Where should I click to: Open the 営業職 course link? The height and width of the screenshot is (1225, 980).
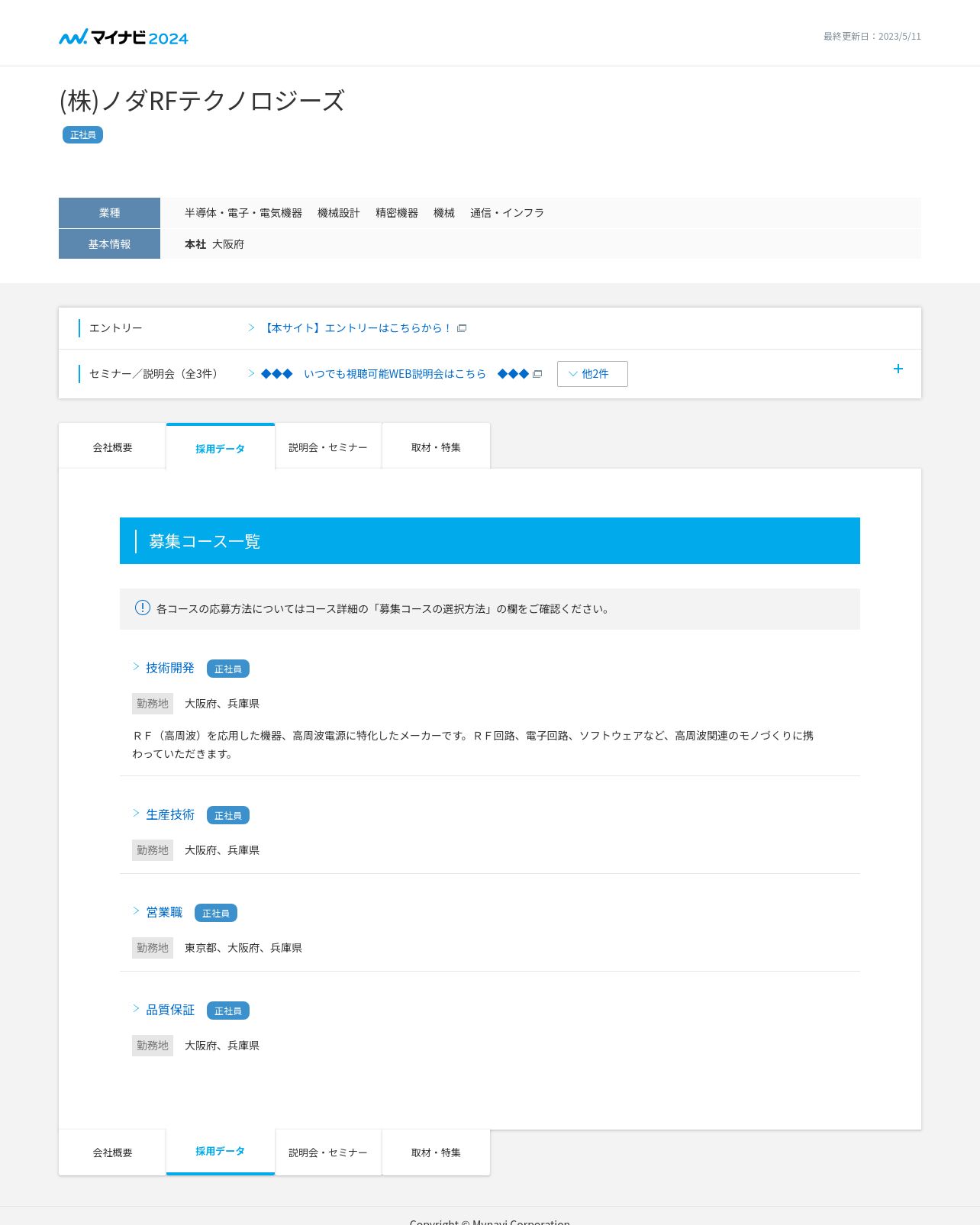pos(164,912)
